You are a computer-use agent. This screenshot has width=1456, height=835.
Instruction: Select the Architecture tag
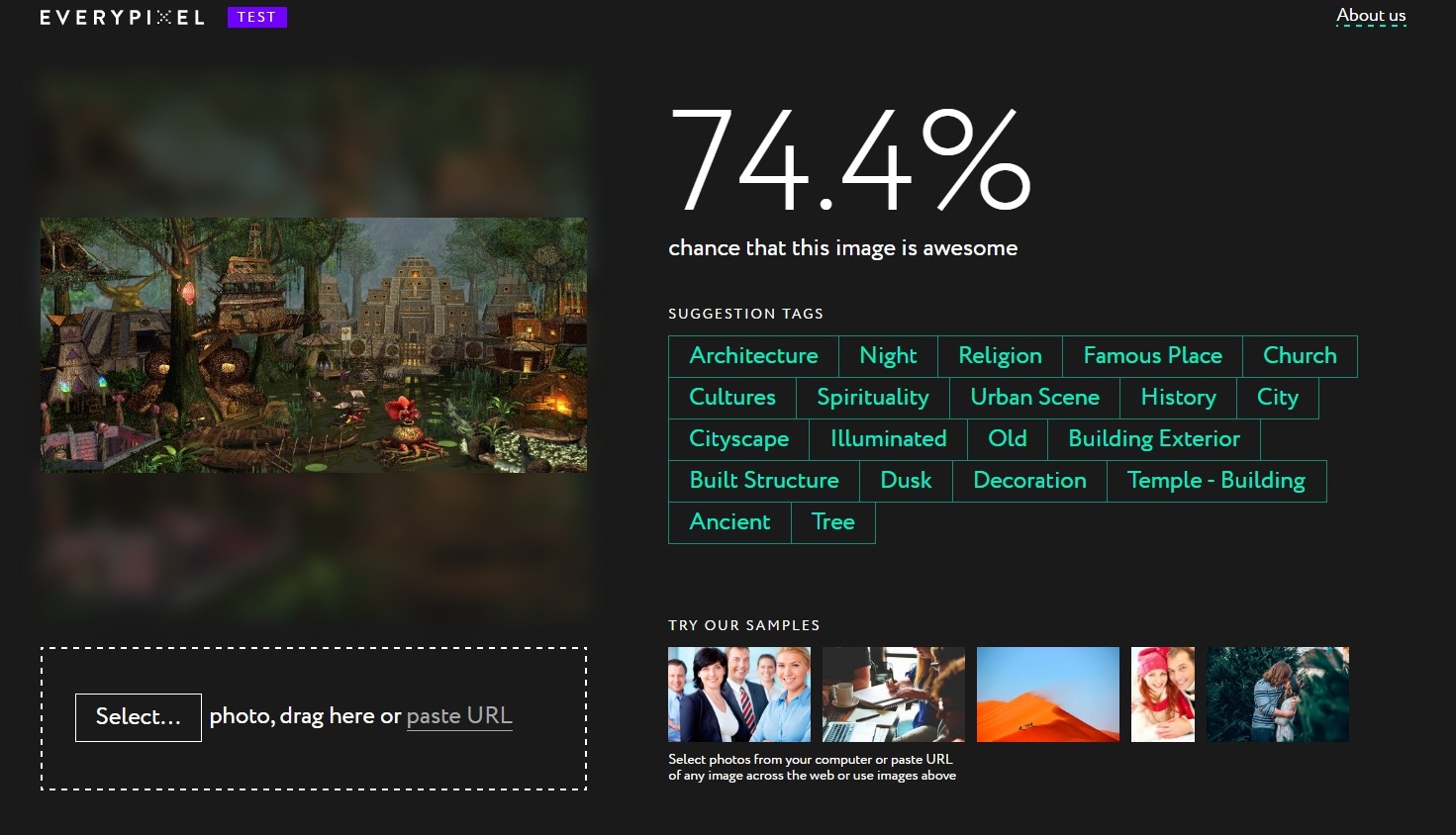(x=753, y=356)
